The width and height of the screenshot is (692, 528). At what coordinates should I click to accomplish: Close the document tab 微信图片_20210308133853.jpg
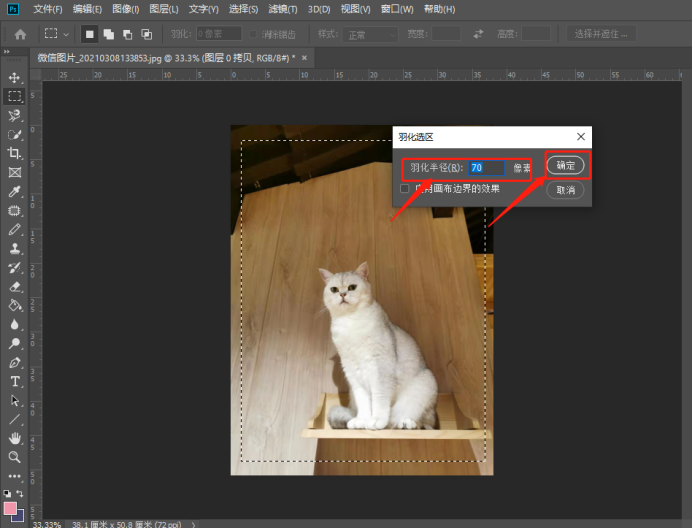point(304,58)
